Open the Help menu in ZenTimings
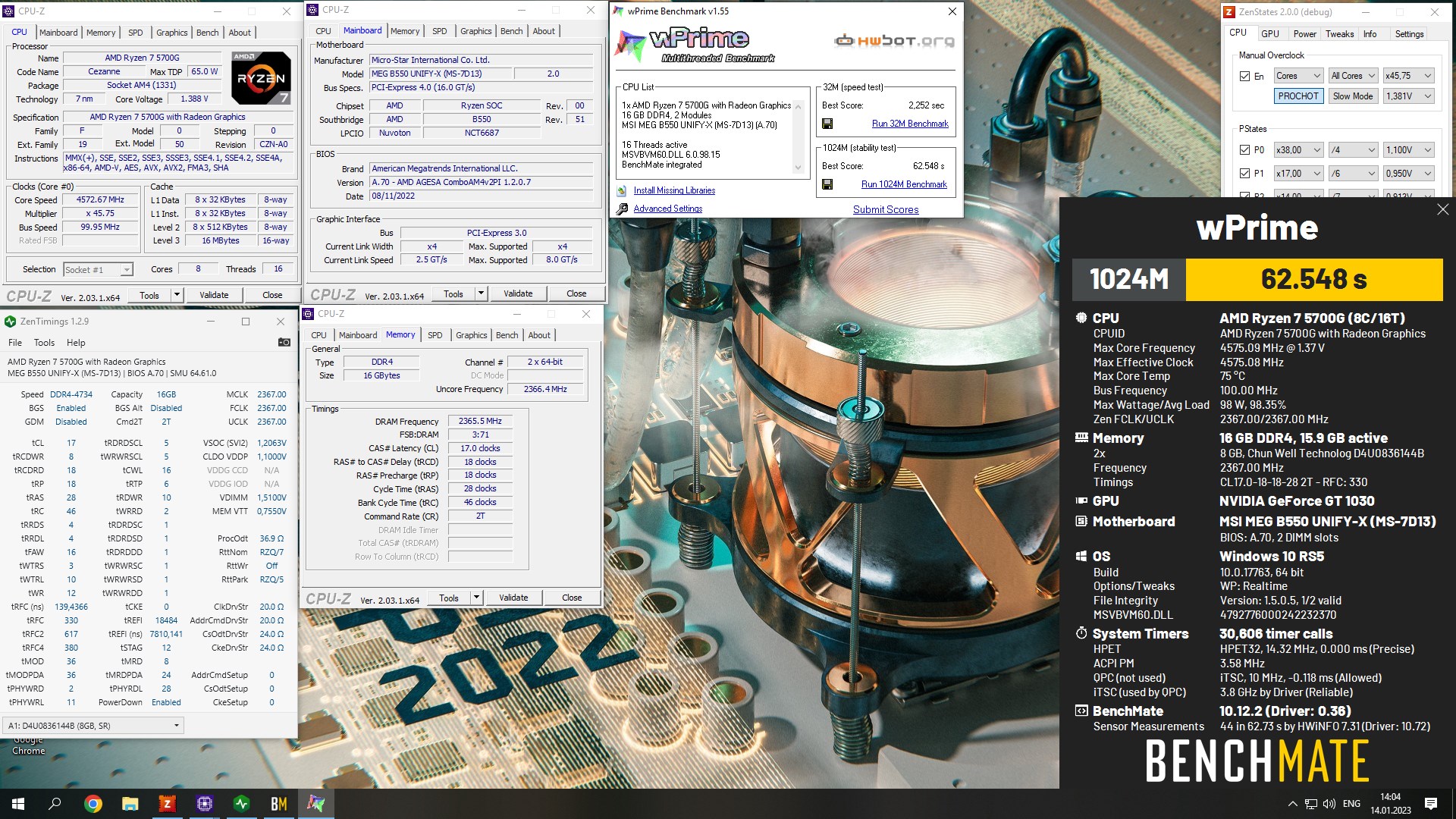 76,343
